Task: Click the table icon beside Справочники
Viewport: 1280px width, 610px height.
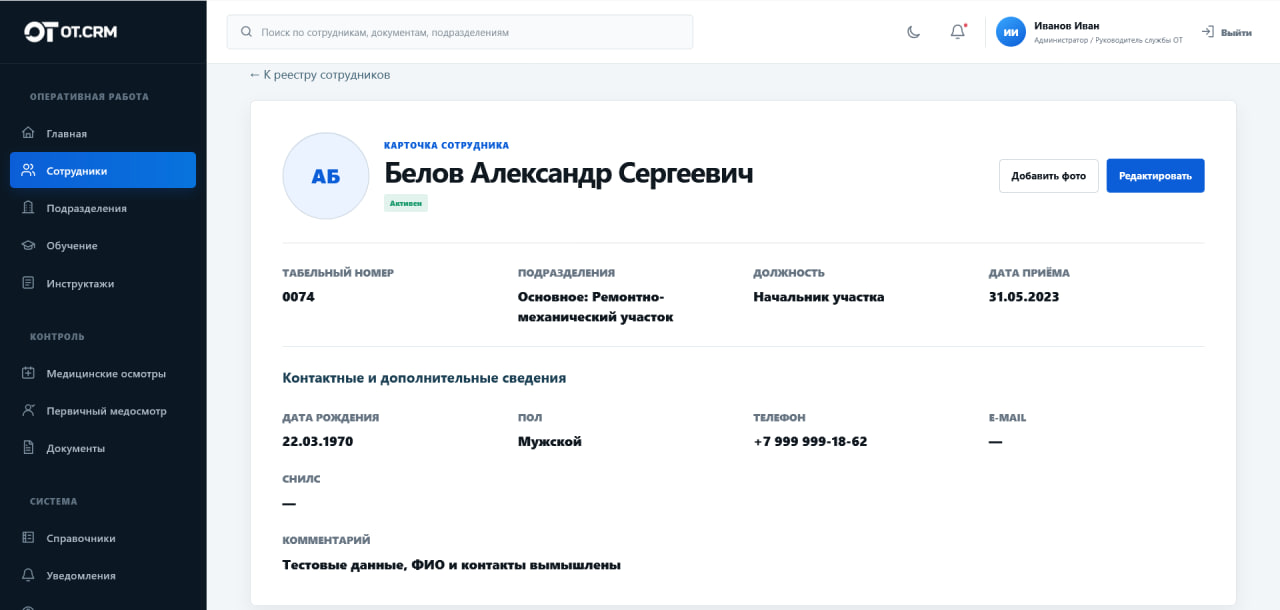Action: [28, 538]
